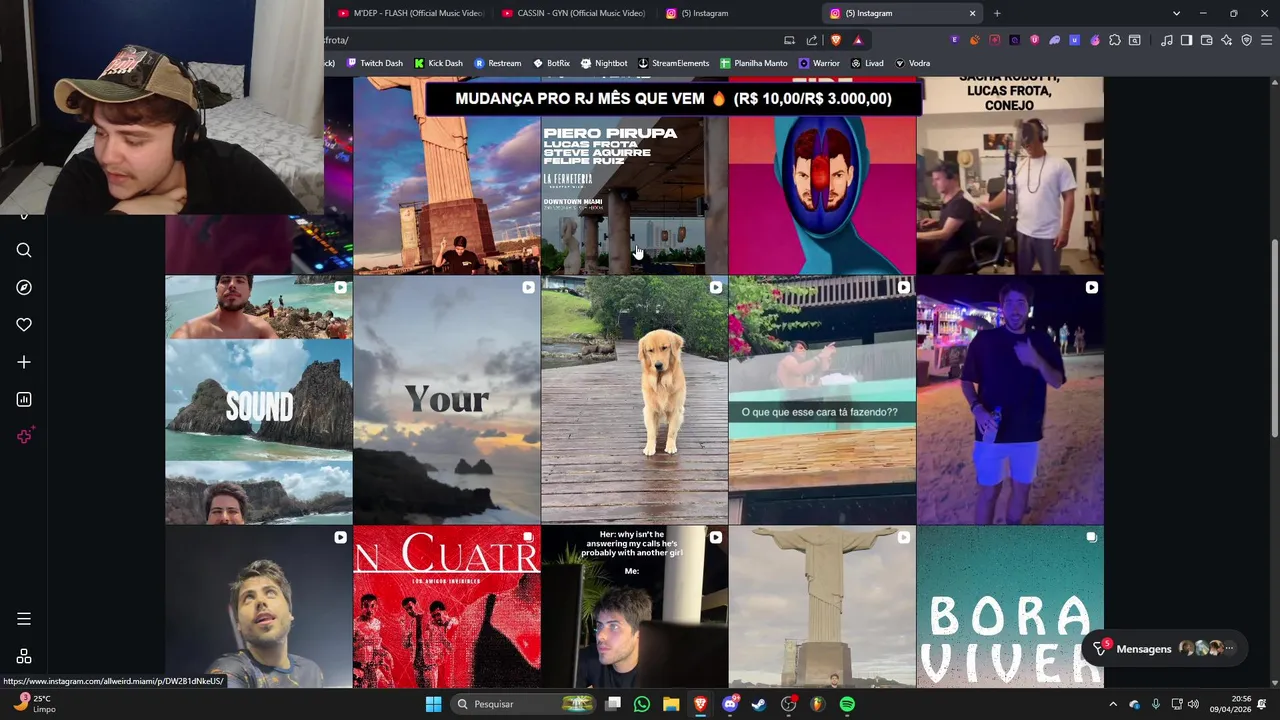Click the taskbar Pesquisar search box

click(522, 704)
